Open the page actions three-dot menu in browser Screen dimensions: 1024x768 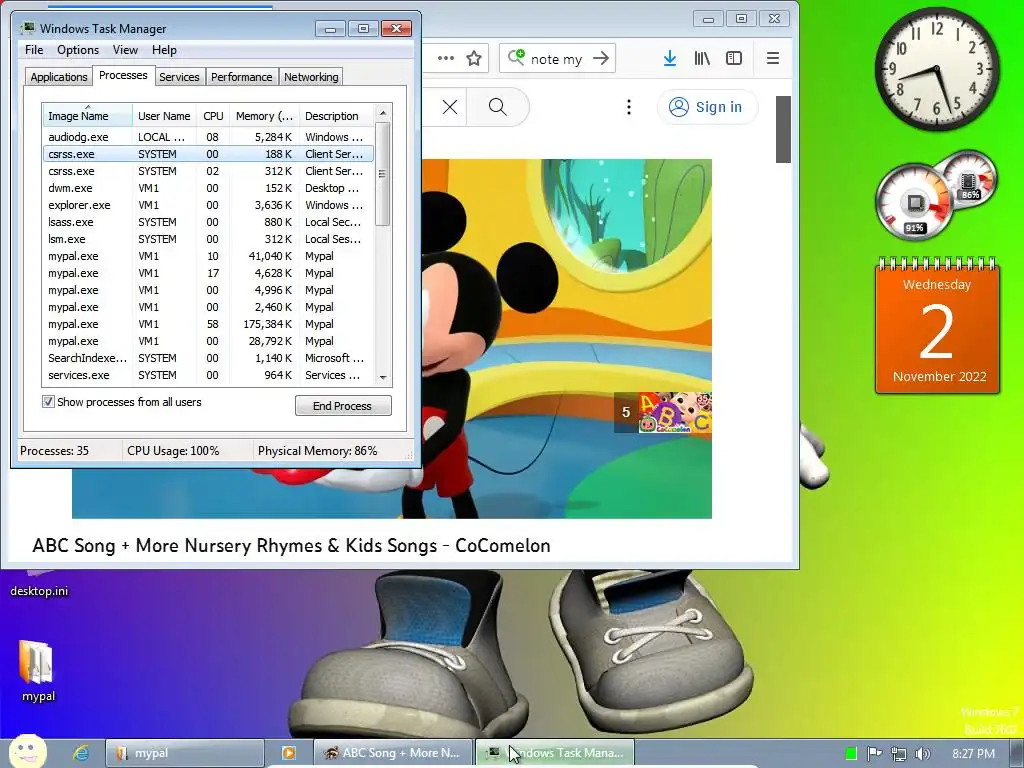(446, 58)
